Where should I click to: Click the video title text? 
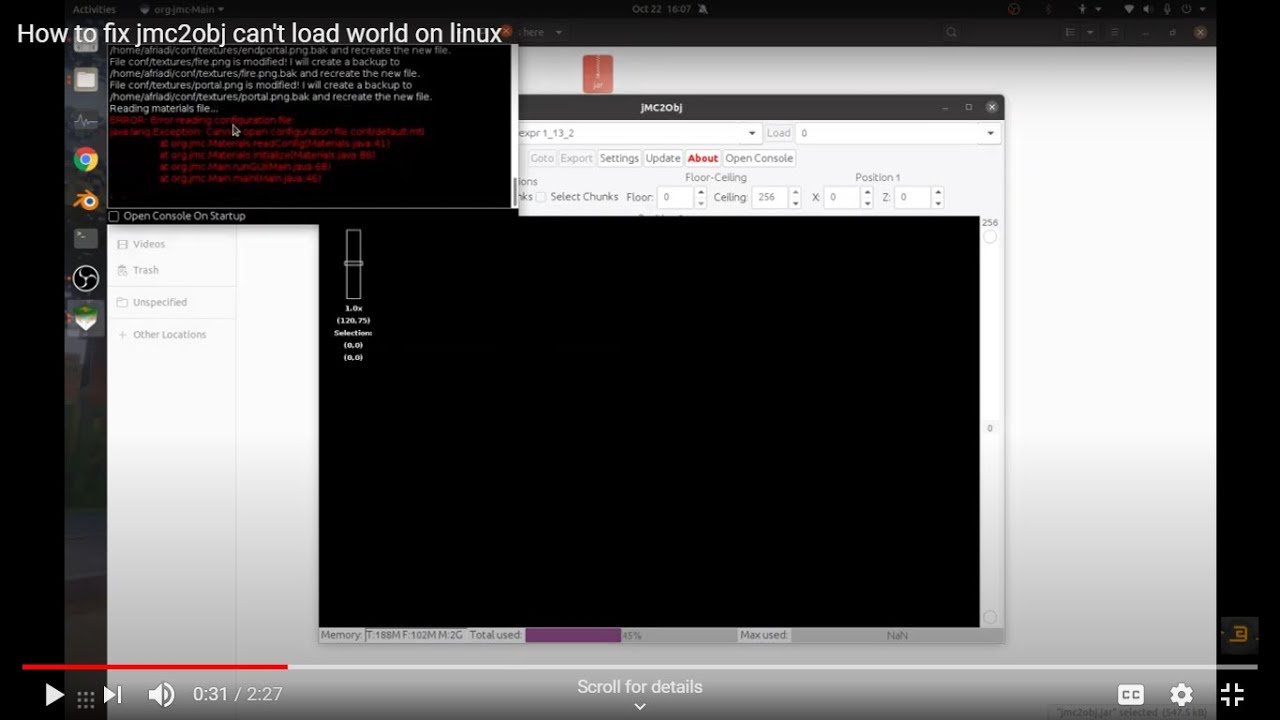(259, 34)
